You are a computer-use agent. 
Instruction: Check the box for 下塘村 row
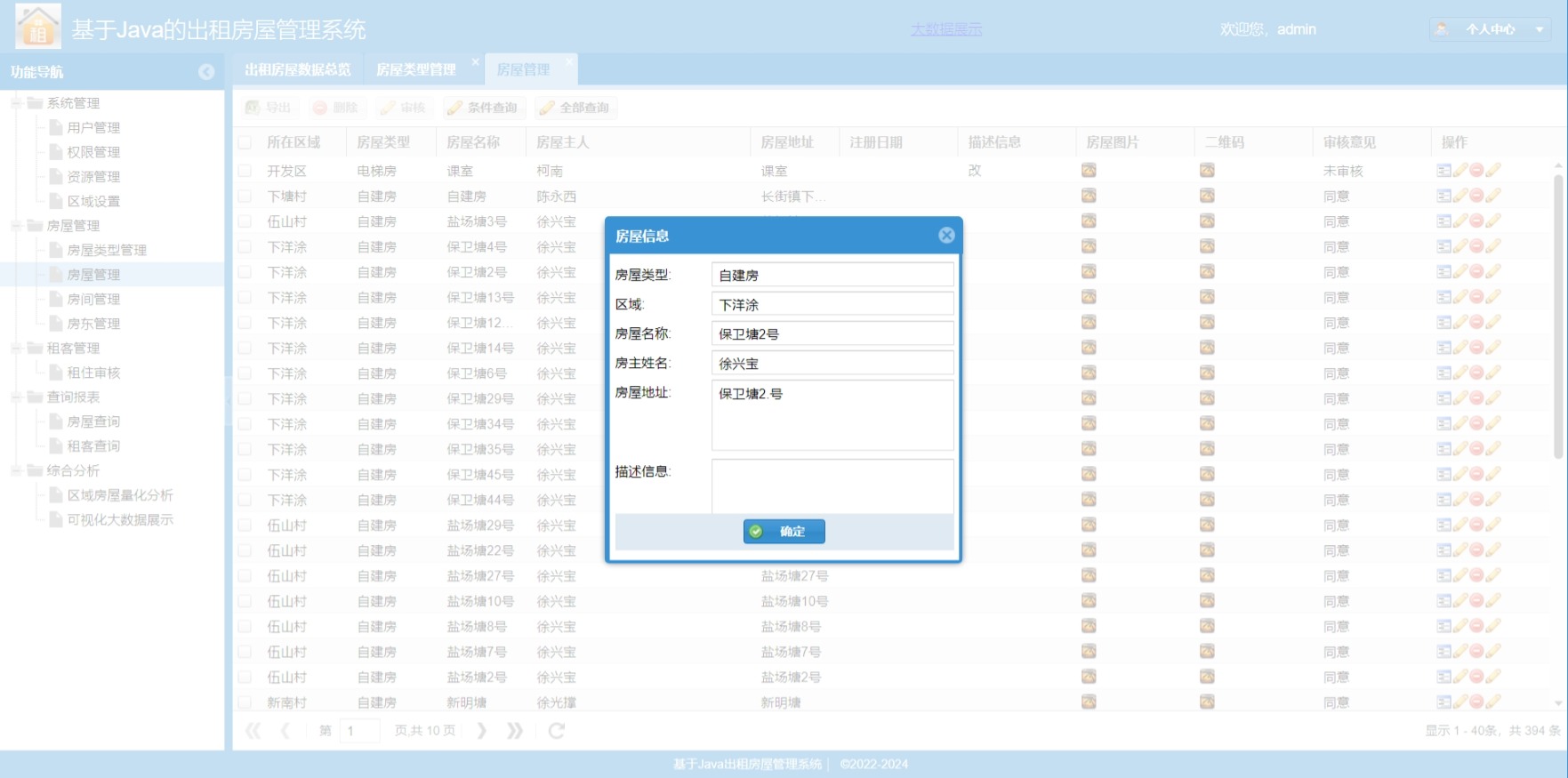click(x=245, y=196)
